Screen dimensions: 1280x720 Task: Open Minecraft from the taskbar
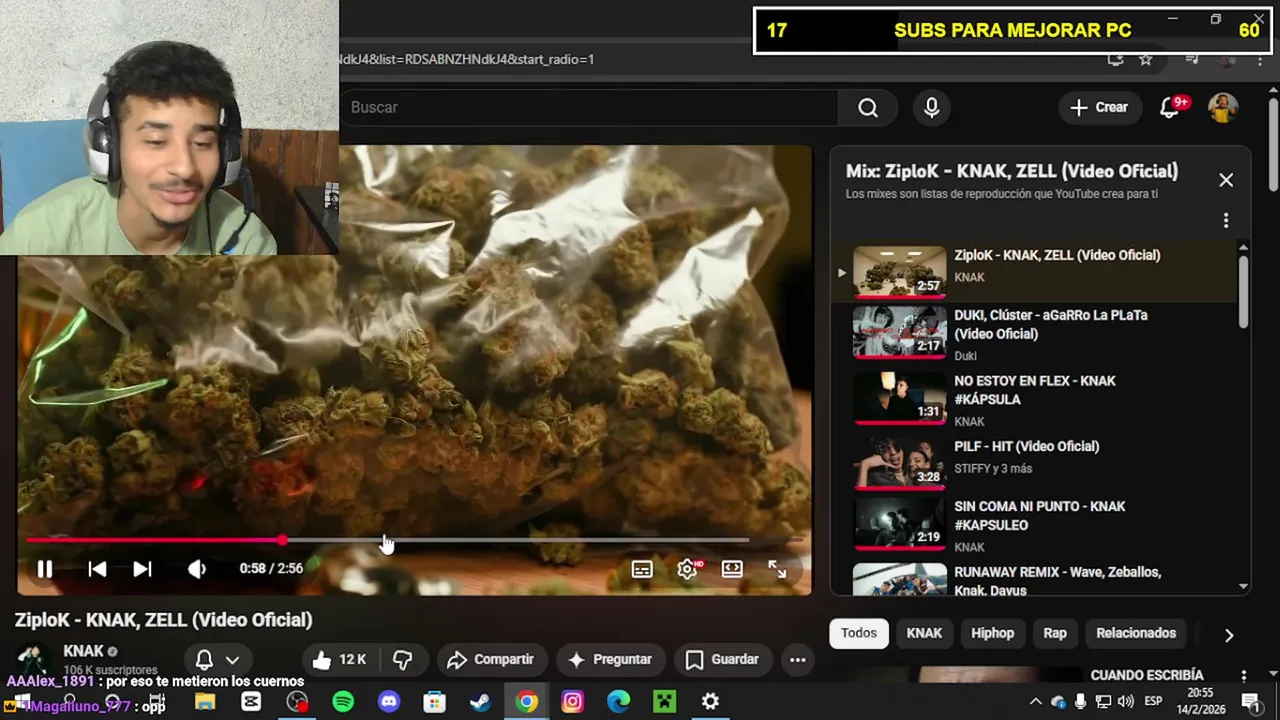(664, 702)
